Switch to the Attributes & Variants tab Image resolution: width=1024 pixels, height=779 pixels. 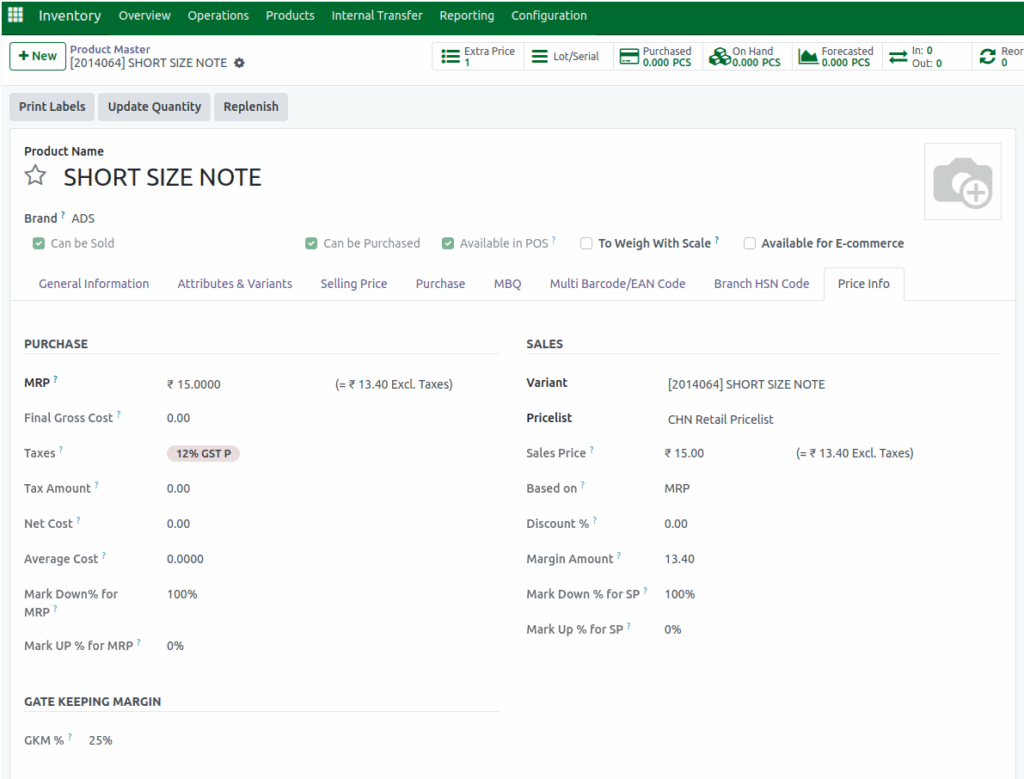[x=234, y=283]
